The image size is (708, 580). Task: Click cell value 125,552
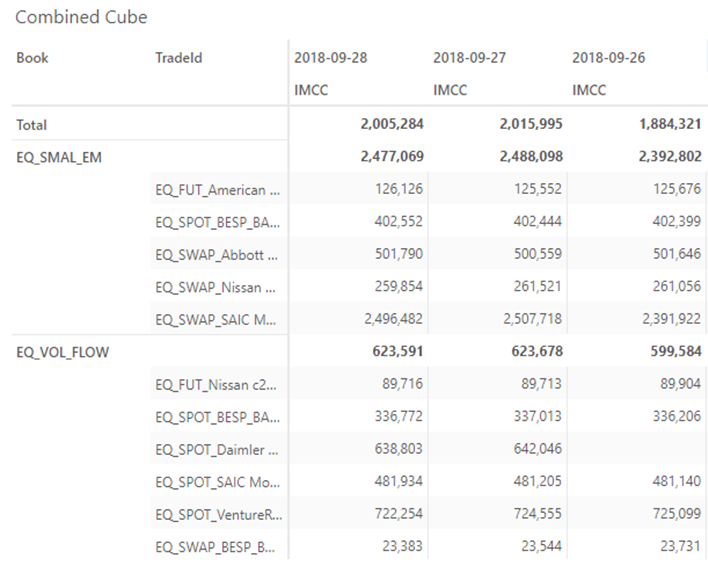point(538,189)
